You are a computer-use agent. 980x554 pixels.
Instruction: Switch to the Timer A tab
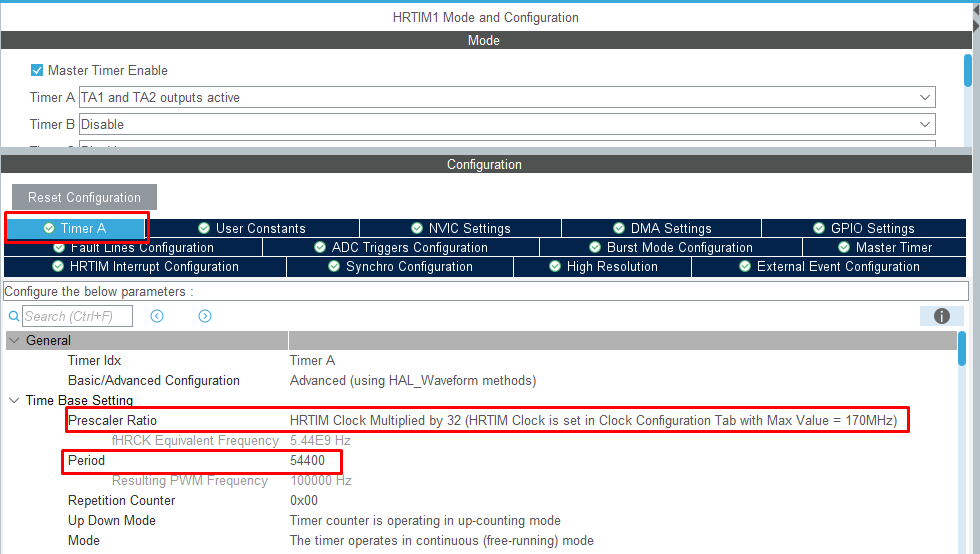pos(76,228)
